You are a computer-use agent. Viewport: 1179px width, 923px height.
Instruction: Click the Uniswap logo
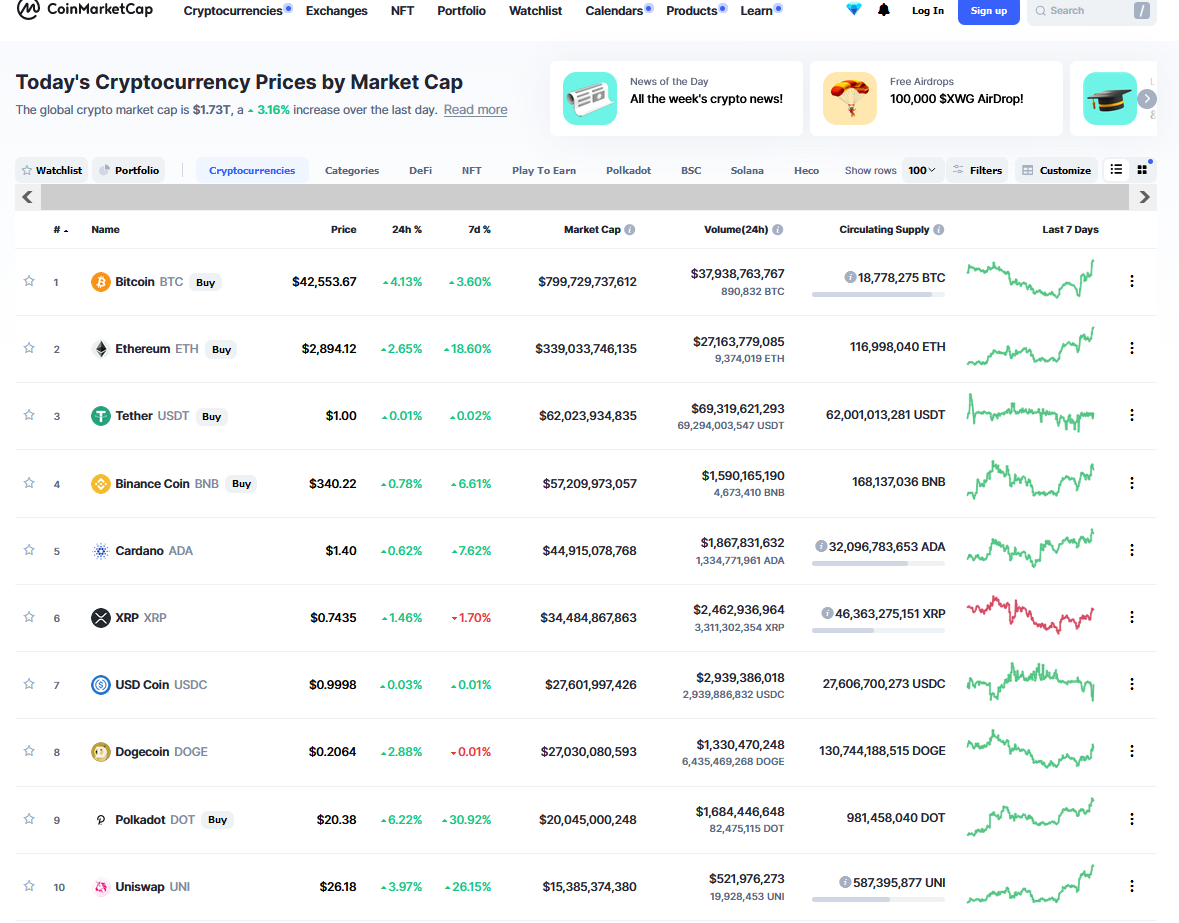pyautogui.click(x=100, y=887)
